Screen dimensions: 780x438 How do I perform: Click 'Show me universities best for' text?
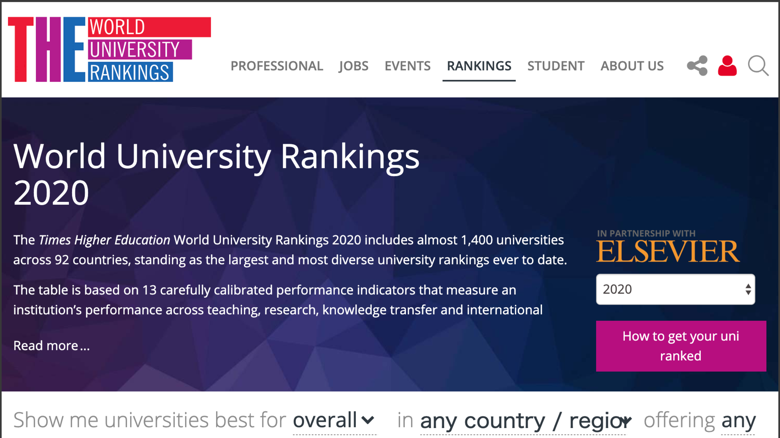[150, 420]
